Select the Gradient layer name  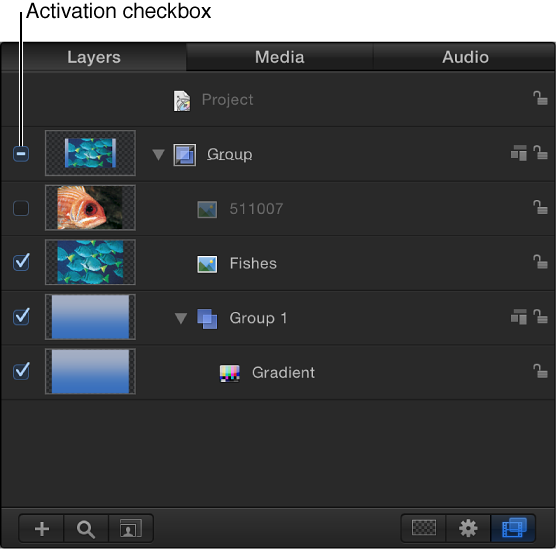point(283,373)
